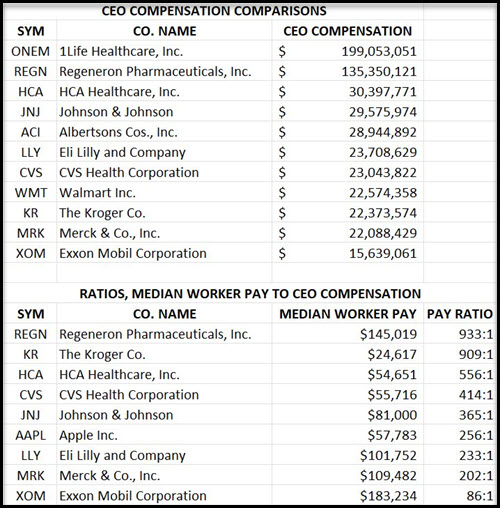
Task: Select Walmart compensation 22,574,358
Action: click(x=383, y=193)
